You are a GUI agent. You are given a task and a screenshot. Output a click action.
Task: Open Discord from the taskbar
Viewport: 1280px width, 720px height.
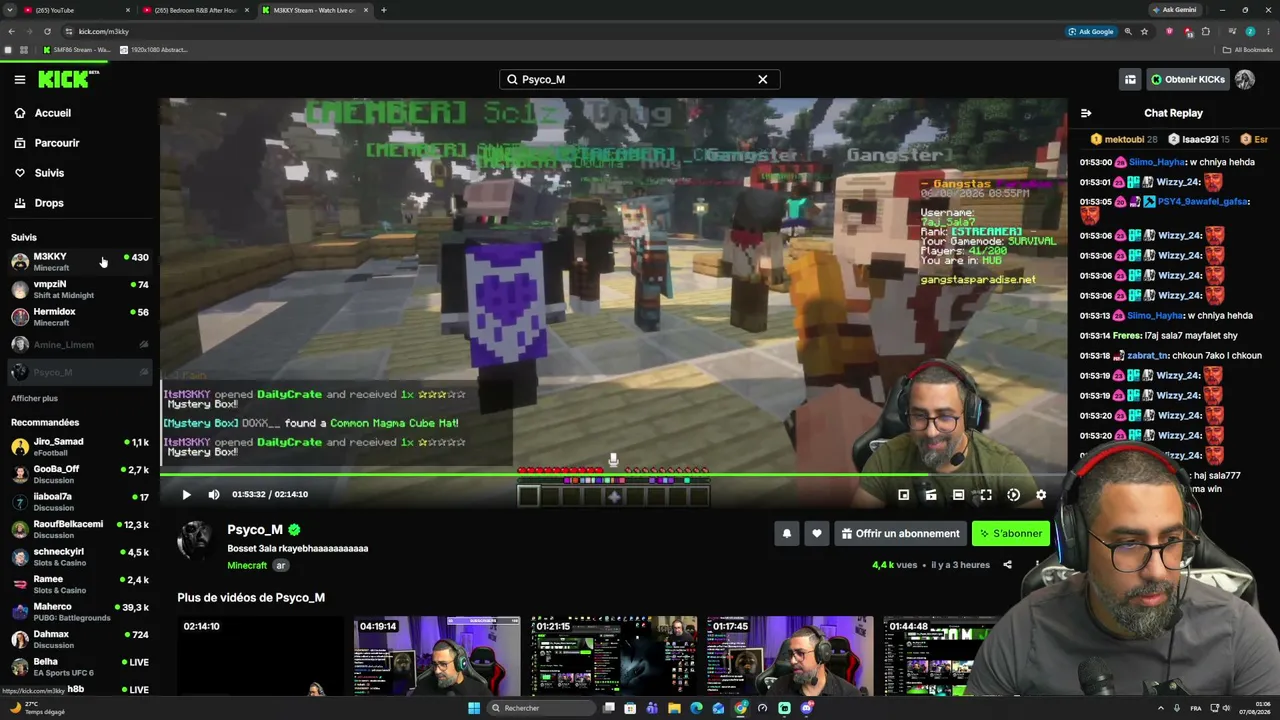tap(806, 708)
